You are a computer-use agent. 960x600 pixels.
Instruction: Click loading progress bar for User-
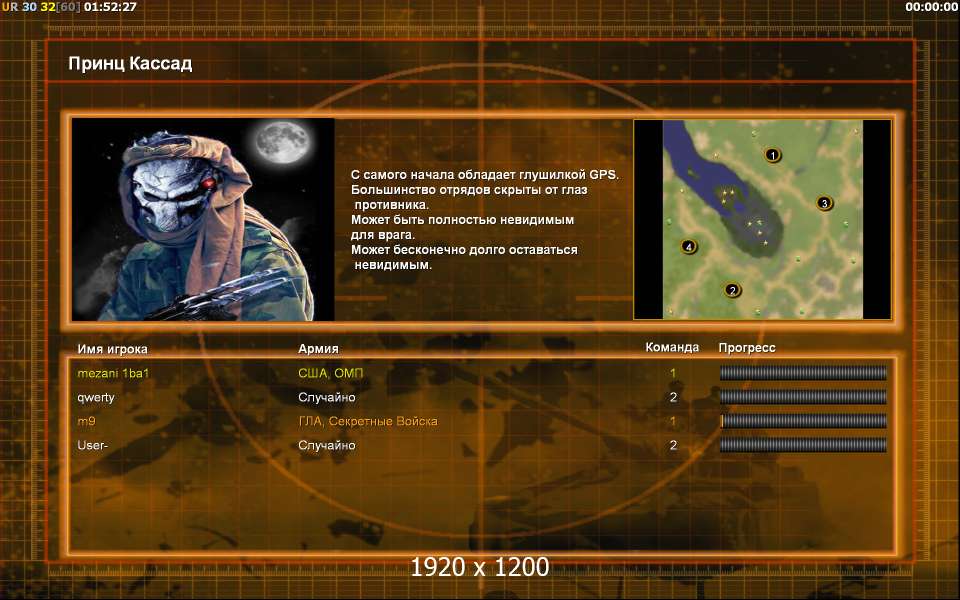[x=803, y=444]
